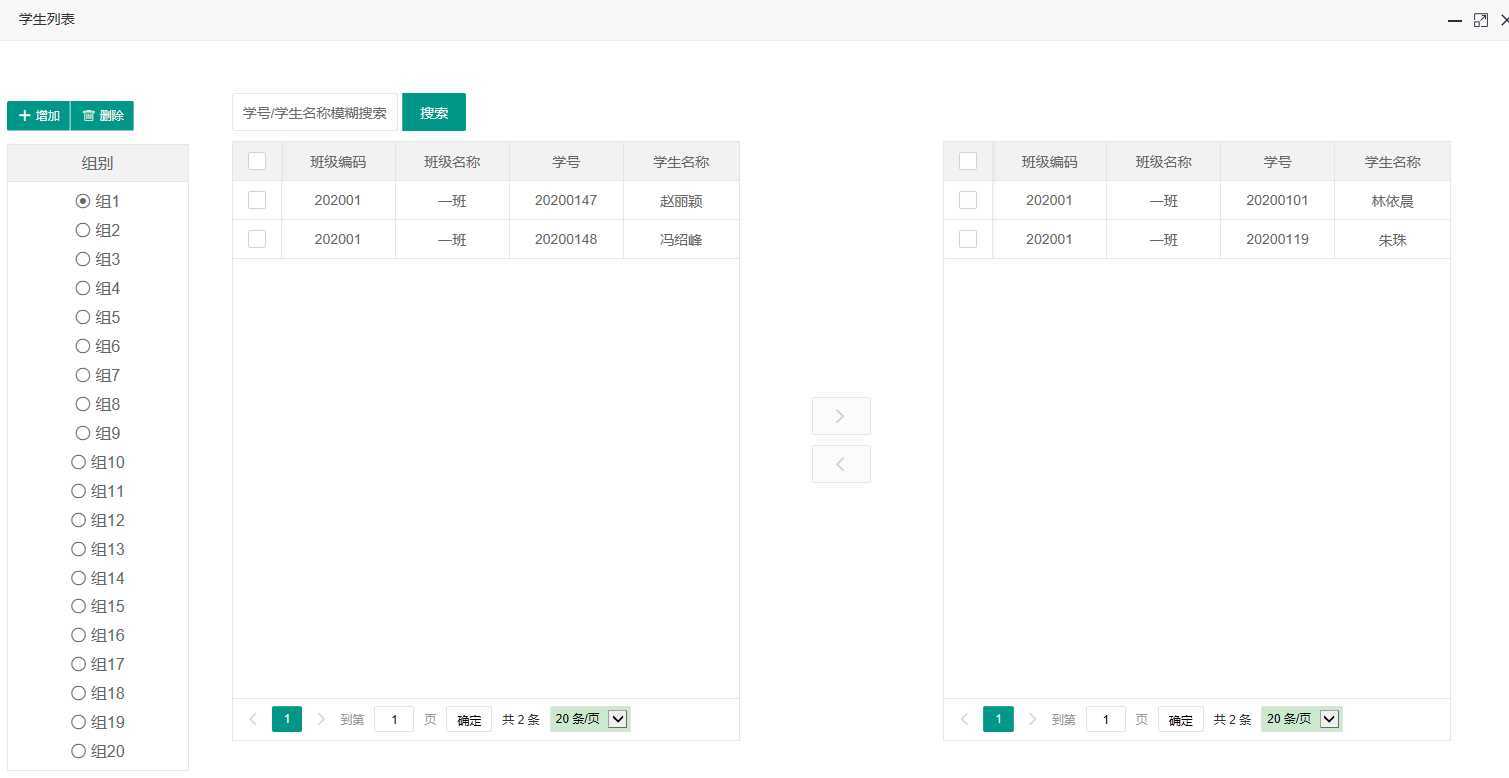Click the move-right arrow transfer button
The height and width of the screenshot is (778, 1509).
point(841,416)
